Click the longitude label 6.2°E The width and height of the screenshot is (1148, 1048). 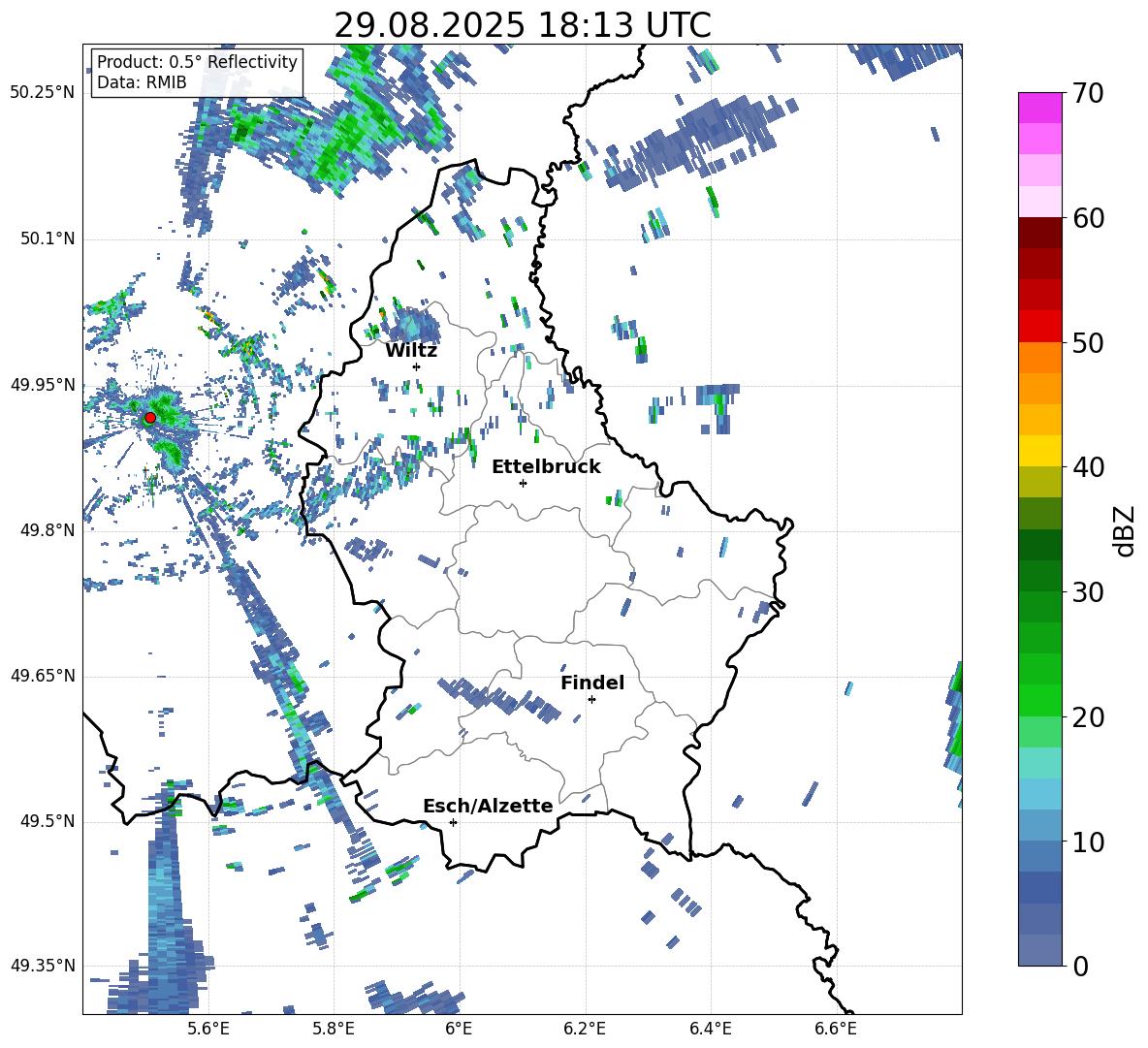click(x=585, y=1029)
